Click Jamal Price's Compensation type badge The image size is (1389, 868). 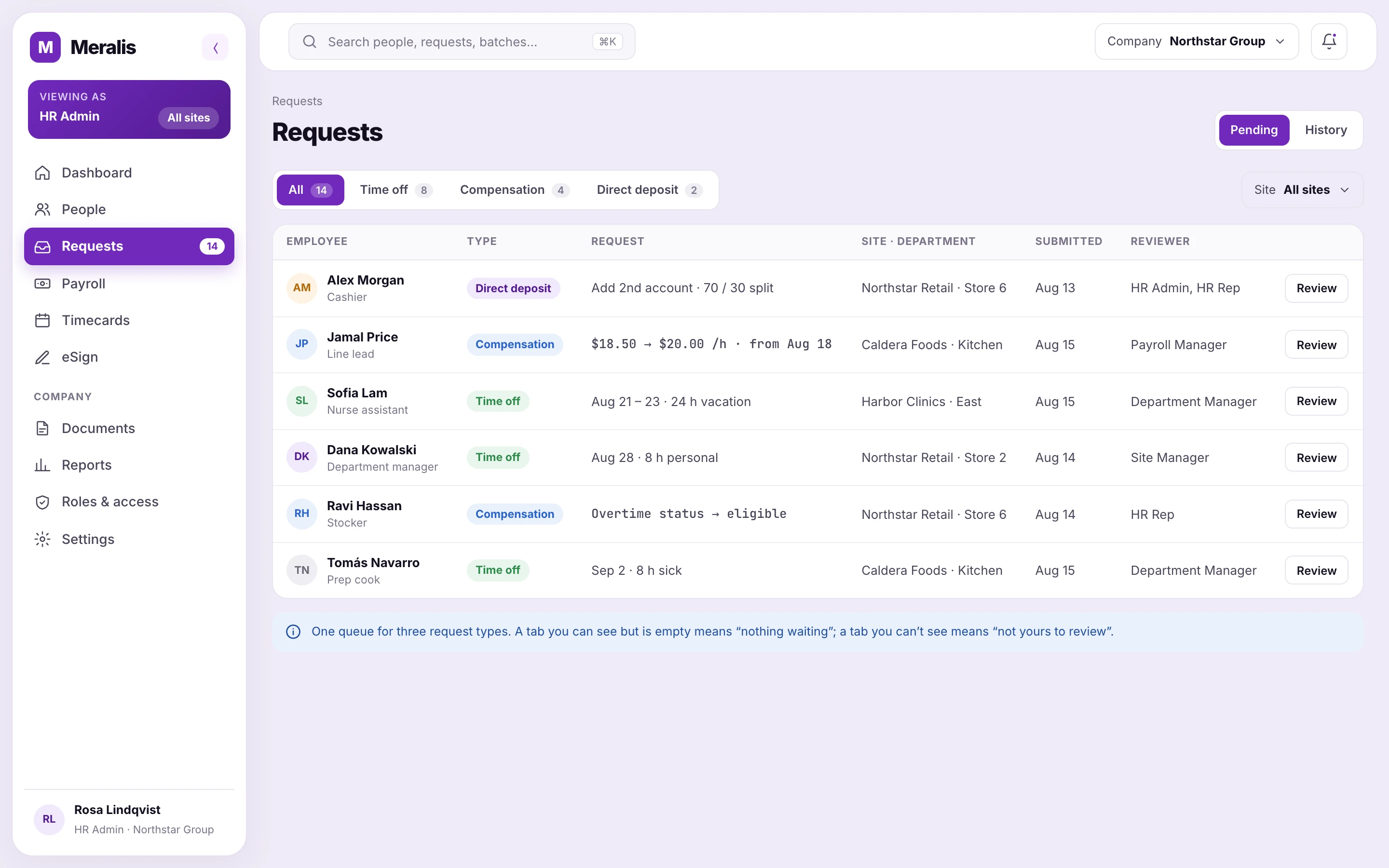pos(514,344)
